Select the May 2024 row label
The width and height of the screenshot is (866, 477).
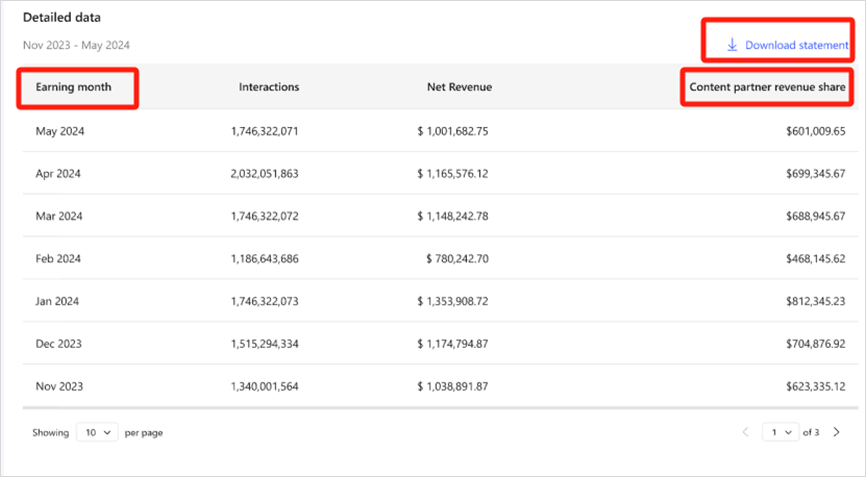(58, 131)
